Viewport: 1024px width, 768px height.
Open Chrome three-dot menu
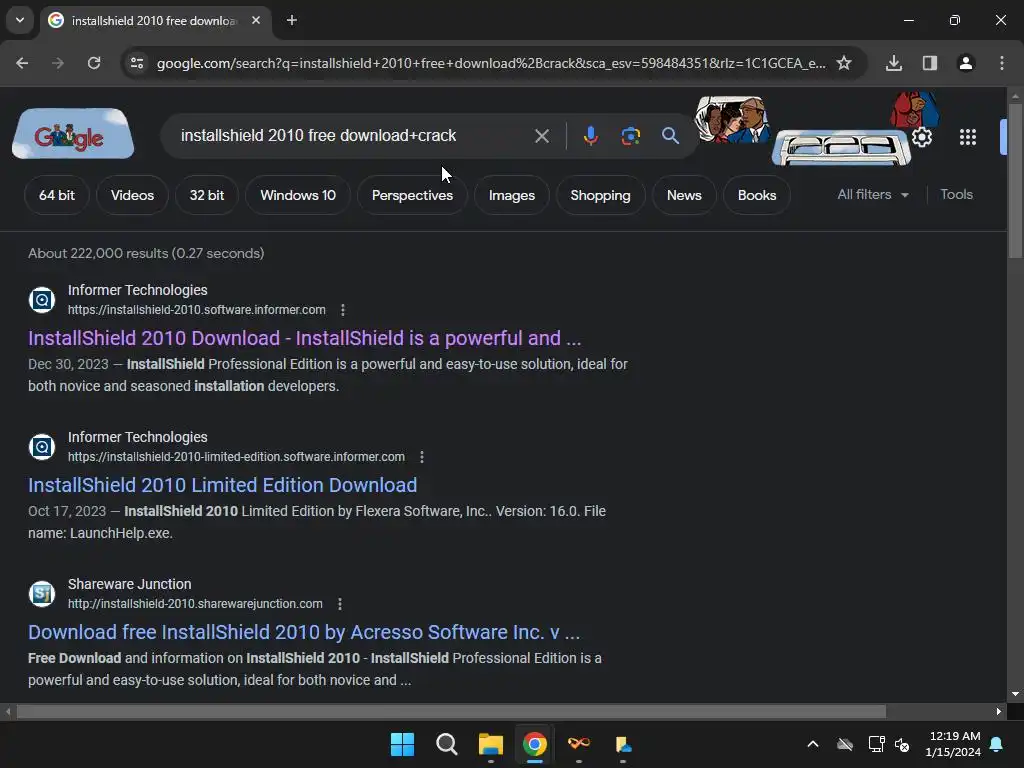[x=1002, y=63]
